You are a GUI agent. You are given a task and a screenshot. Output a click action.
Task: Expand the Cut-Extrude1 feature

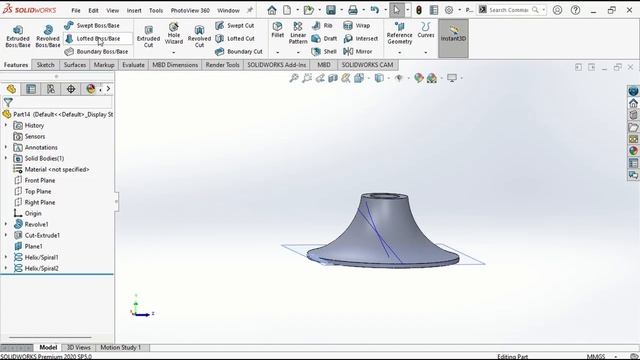6,236
